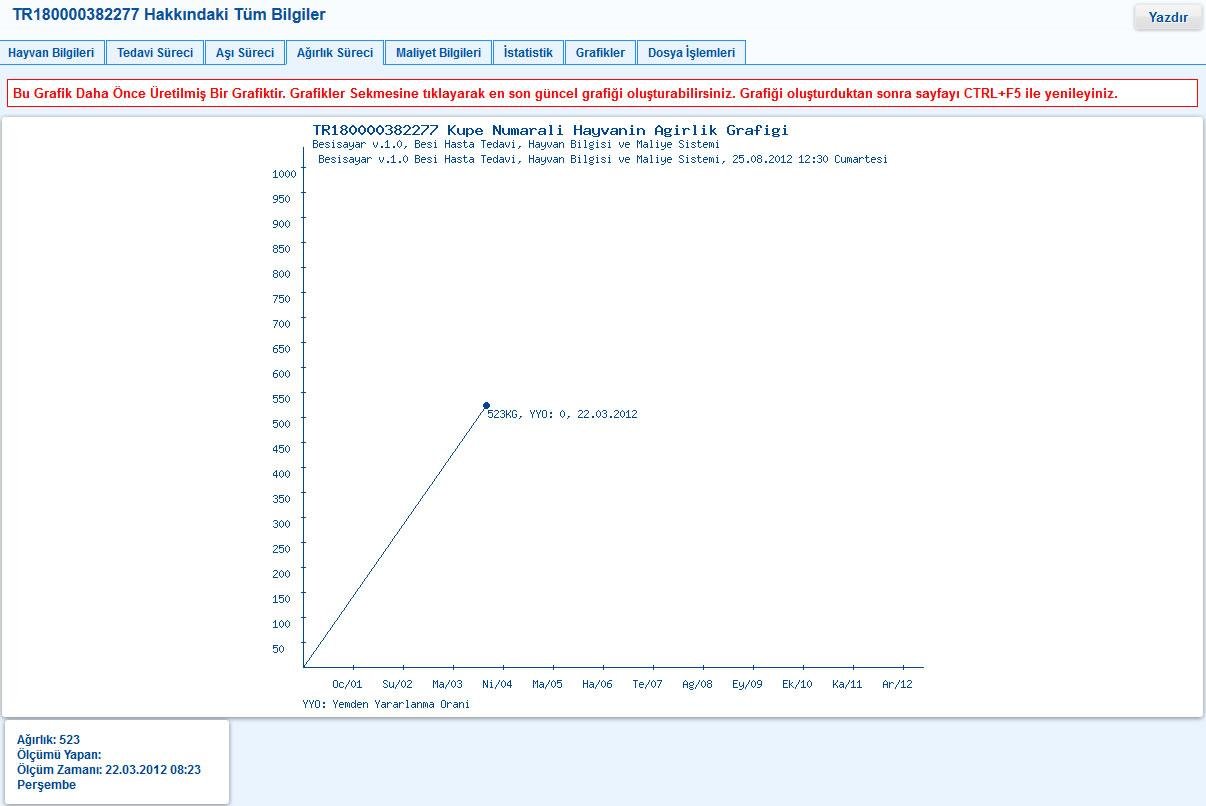Viewport: 1206px width, 806px height.
Task: Open the Dosya İşlemleri tab
Action: pos(691,52)
